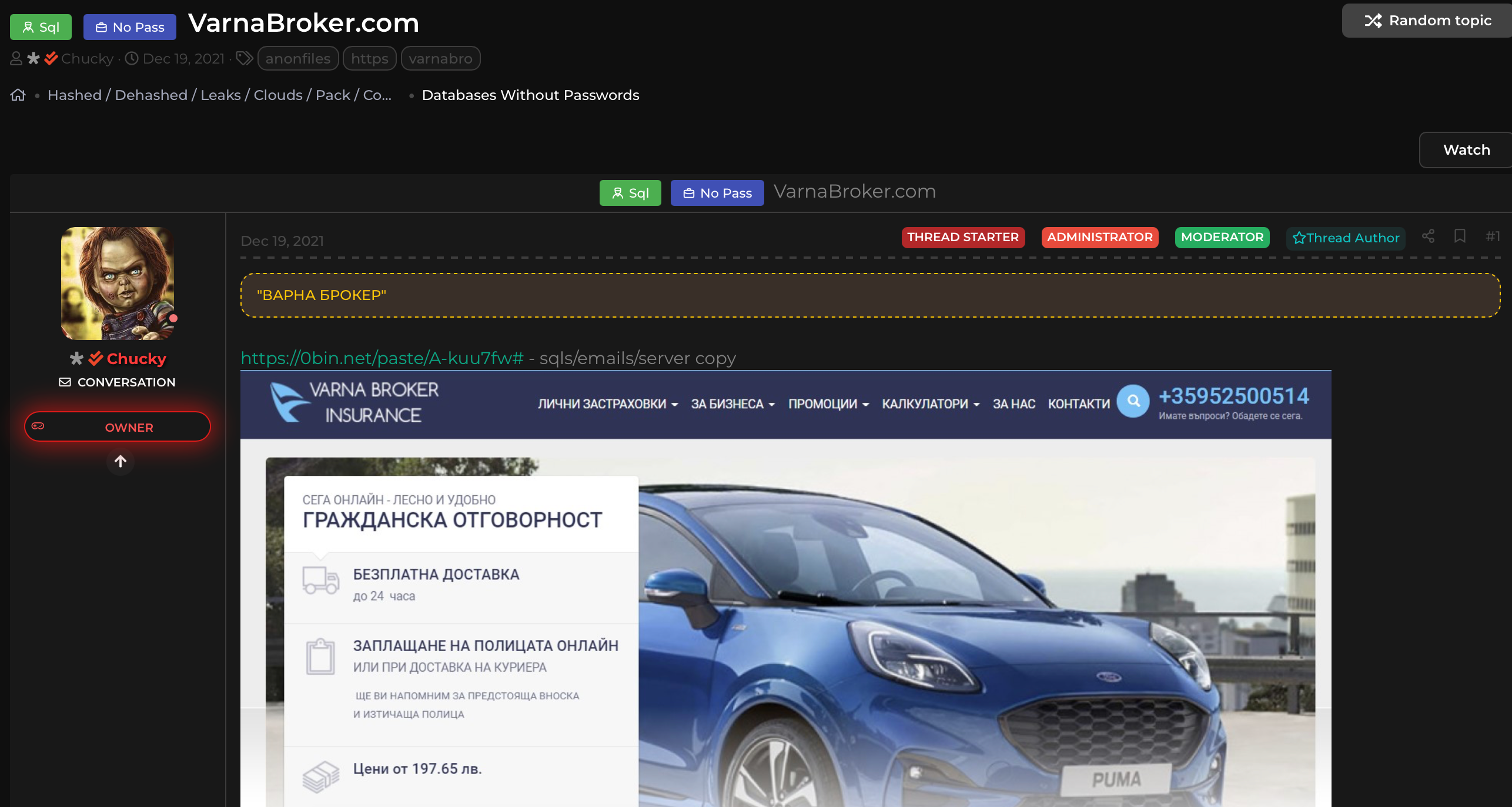1512x807 pixels.
Task: Click the shuffle icon in Random topic
Action: tap(1373, 21)
